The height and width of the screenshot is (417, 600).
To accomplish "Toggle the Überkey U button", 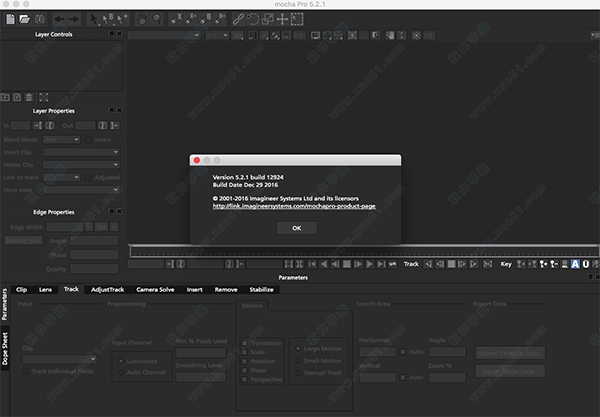I will [586, 264].
